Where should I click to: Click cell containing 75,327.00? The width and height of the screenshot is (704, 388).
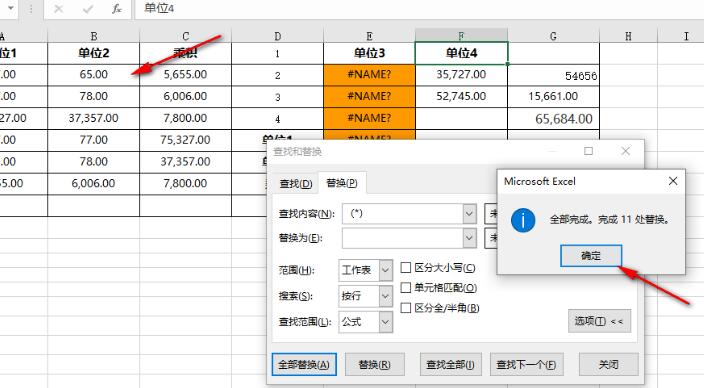click(x=185, y=140)
